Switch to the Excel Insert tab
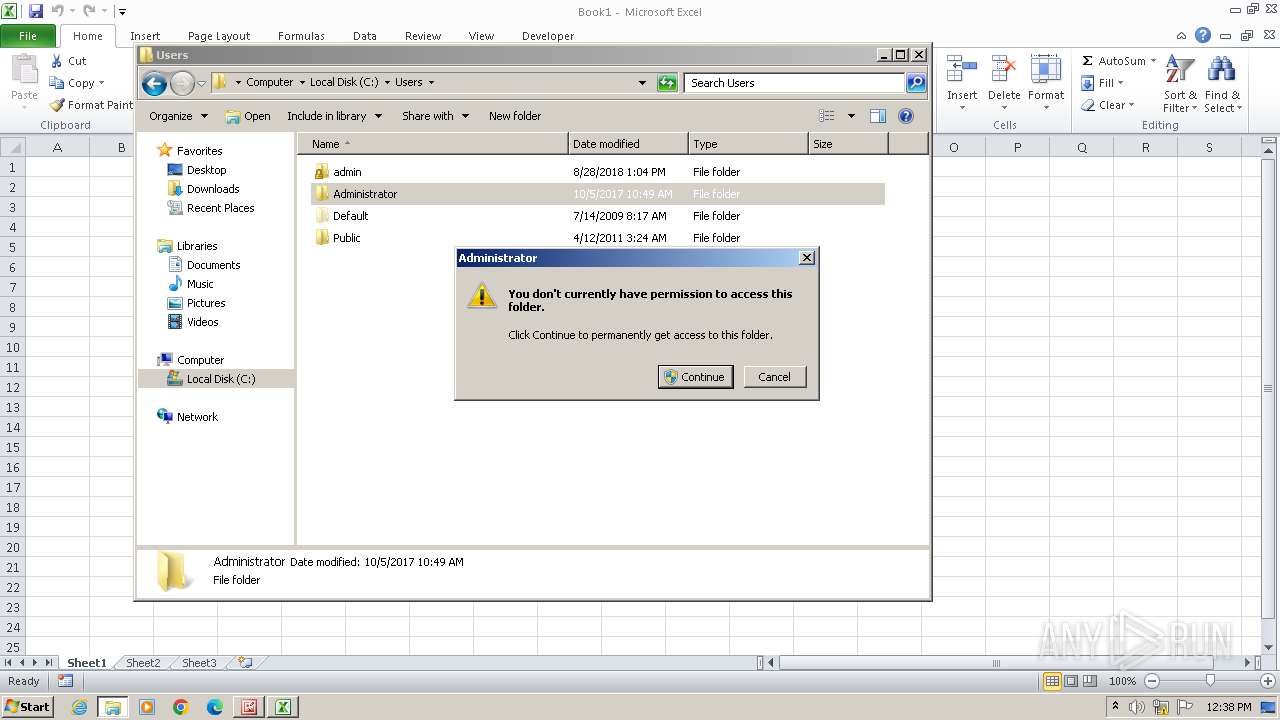Screen dimensions: 1280x720 [145, 36]
